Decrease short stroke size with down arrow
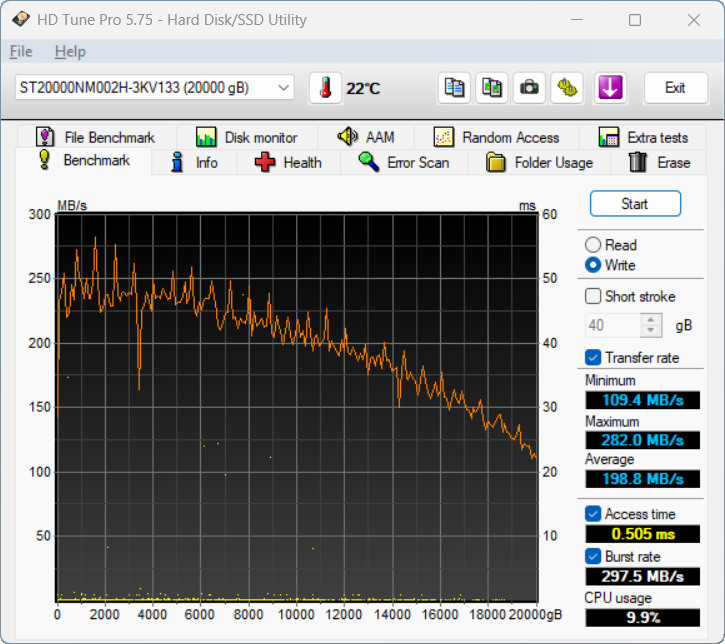The width and height of the screenshot is (725, 644). click(651, 330)
